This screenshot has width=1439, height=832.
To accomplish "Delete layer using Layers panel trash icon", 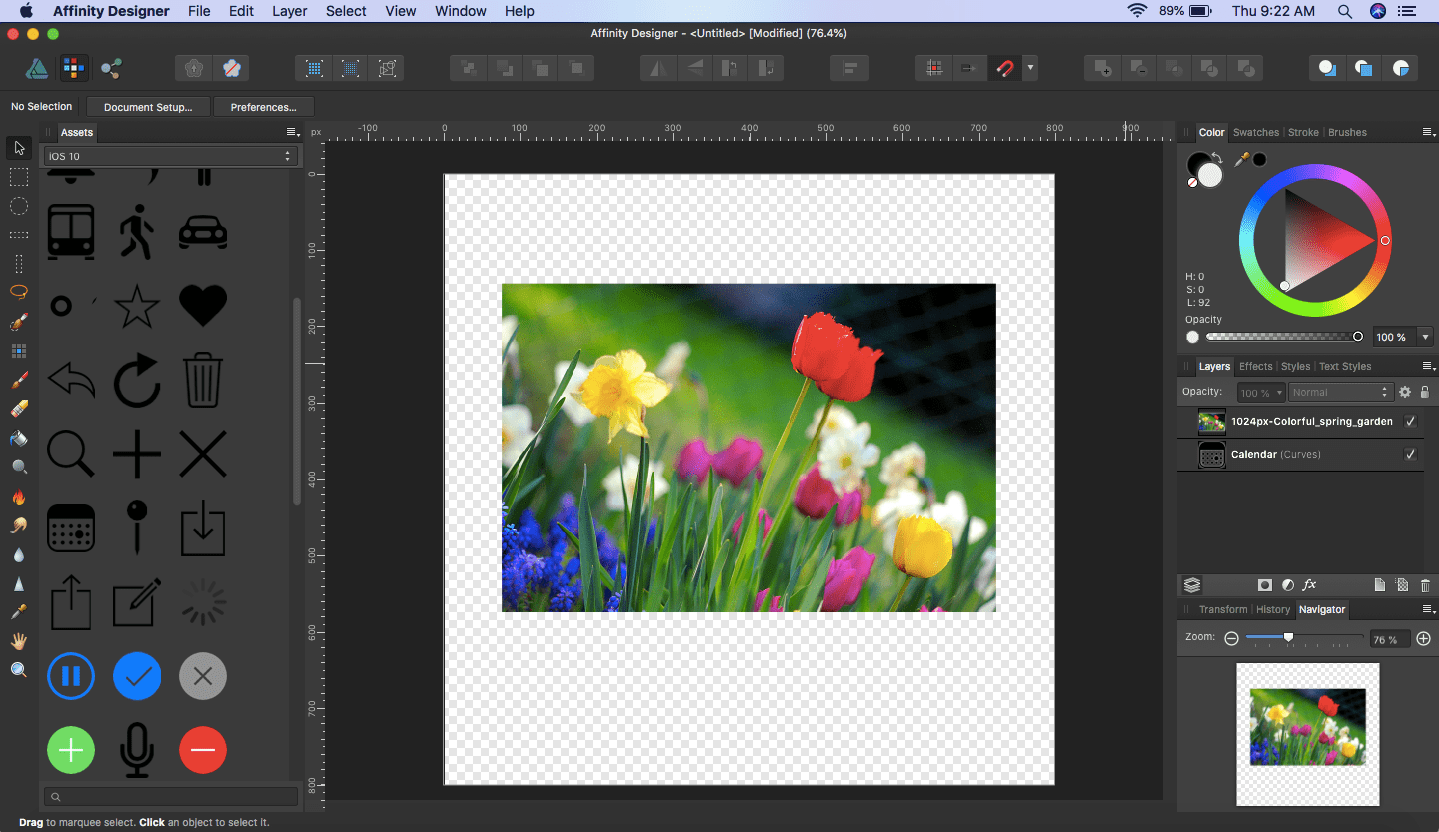I will (1425, 585).
